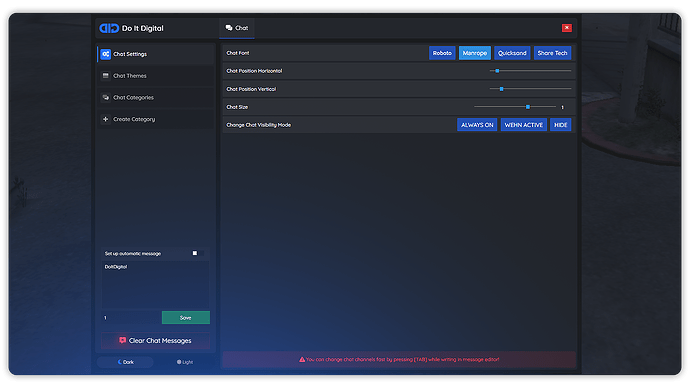Image resolution: width=690 pixels, height=388 pixels.
Task: Select the Roboto chat font
Action: (442, 53)
